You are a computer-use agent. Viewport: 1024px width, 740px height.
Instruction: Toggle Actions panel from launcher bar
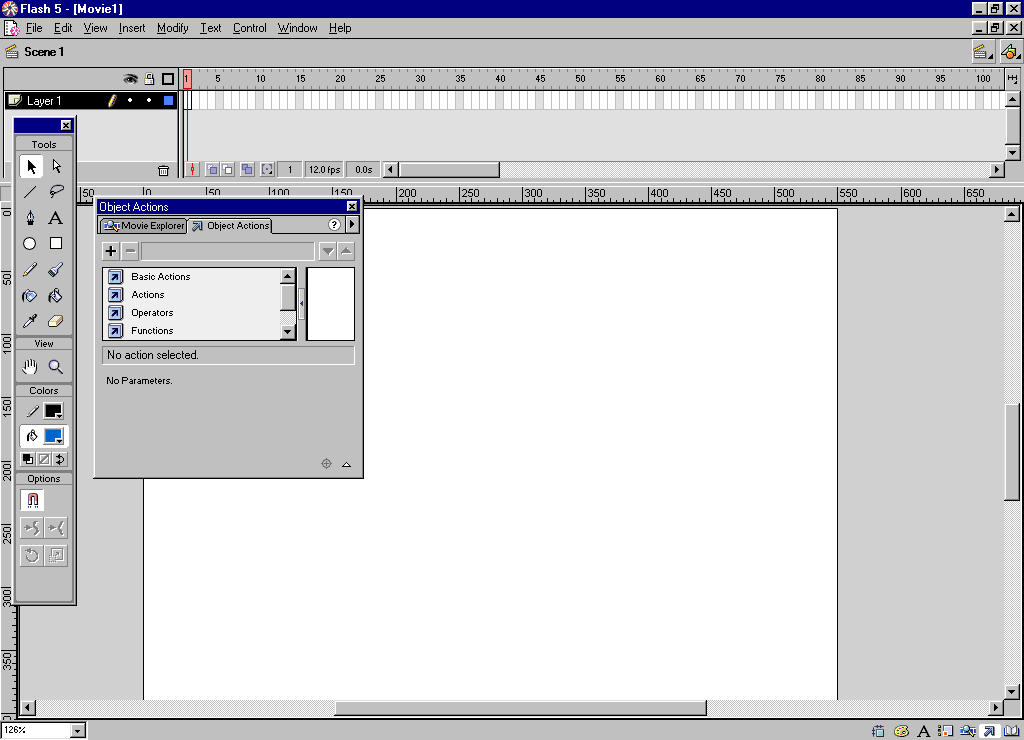pyautogui.click(x=989, y=731)
